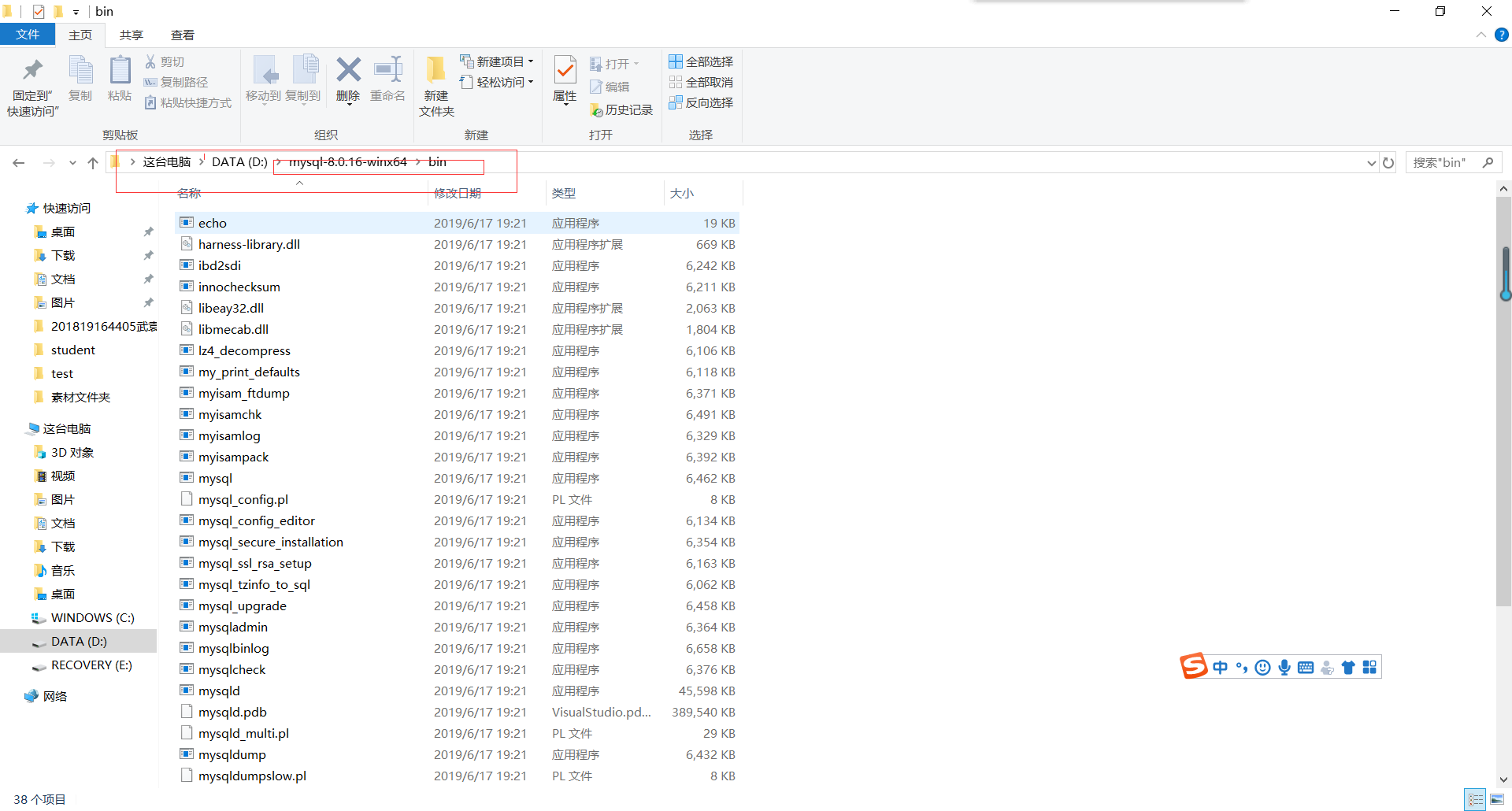Switch to the Home ribbon tab
The height and width of the screenshot is (811, 1512).
coord(80,35)
